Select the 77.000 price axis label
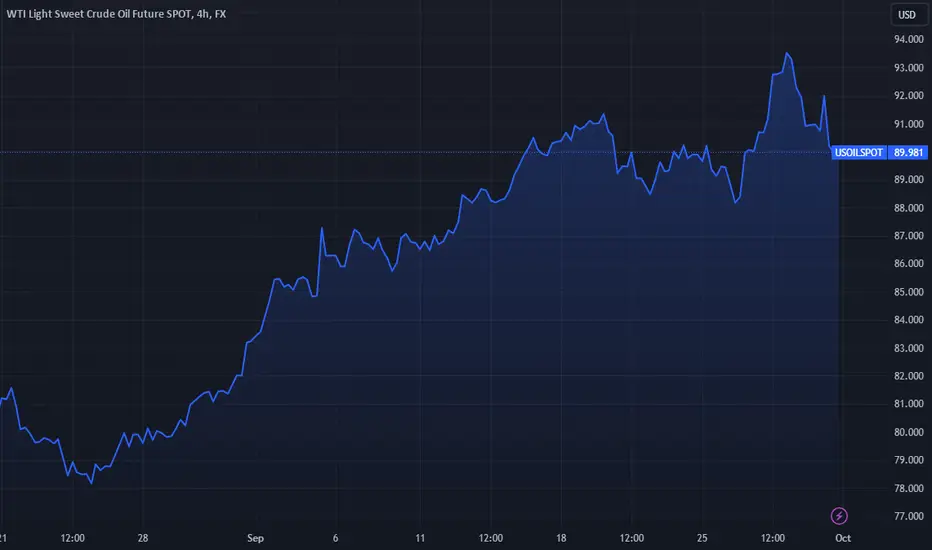Screen dimensions: 932x550 tap(909, 516)
